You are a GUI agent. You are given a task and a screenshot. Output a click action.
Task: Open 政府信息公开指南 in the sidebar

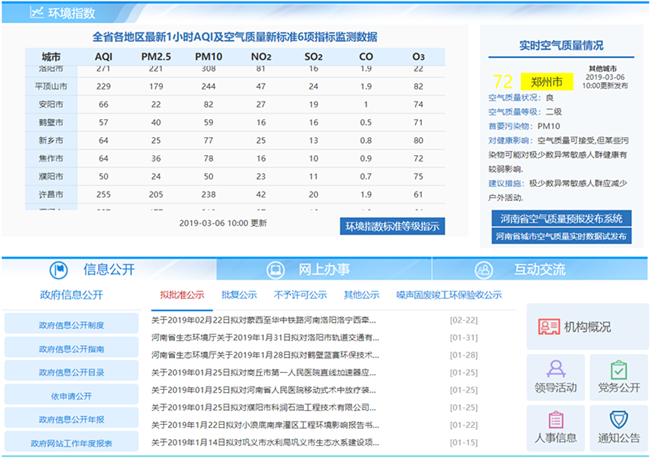click(x=70, y=348)
